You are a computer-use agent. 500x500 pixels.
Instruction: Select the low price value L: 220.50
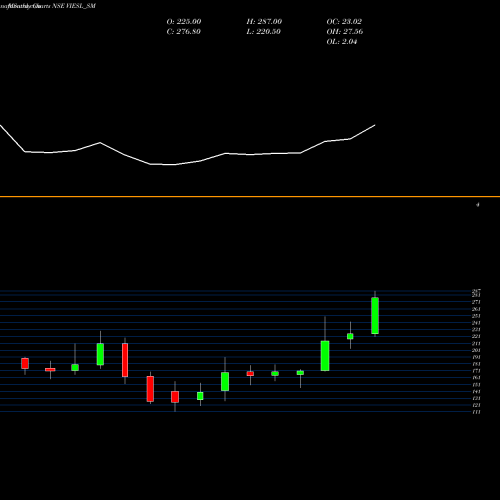click(263, 32)
